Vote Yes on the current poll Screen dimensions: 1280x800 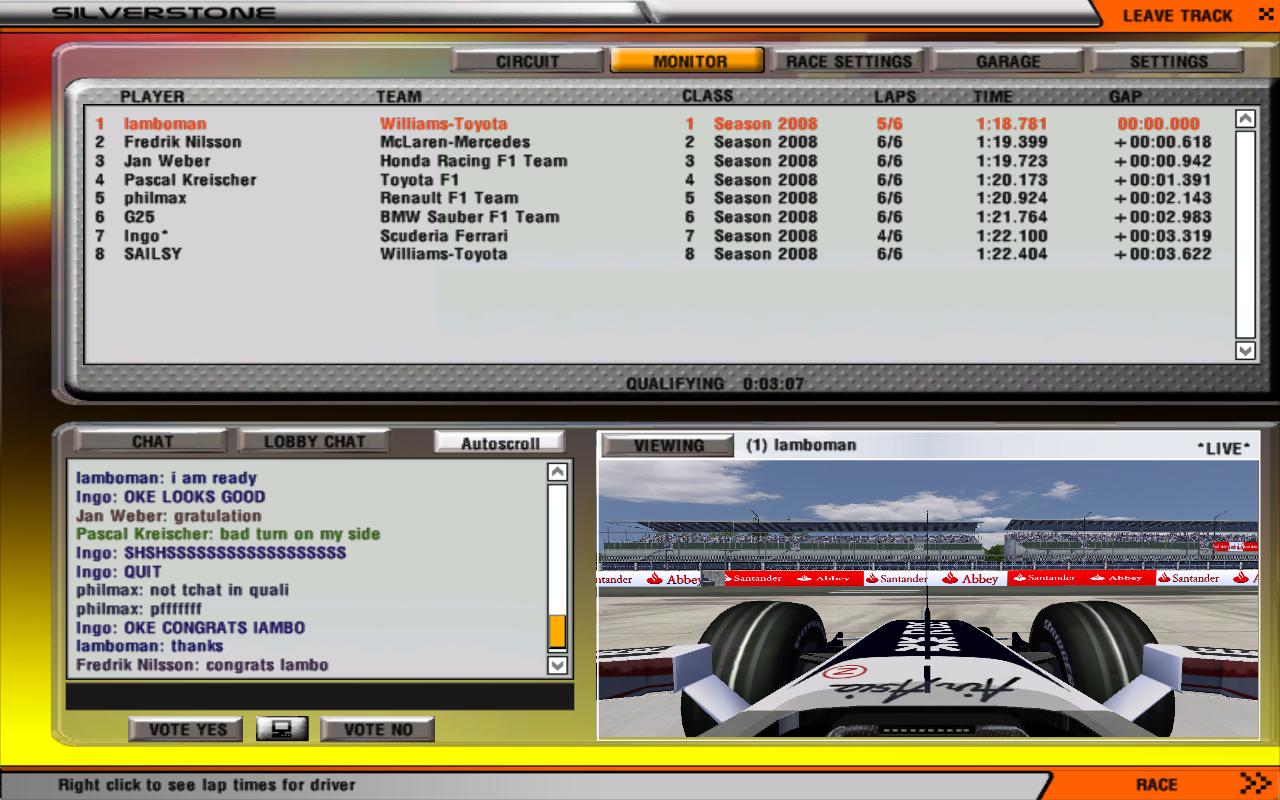pyautogui.click(x=187, y=730)
